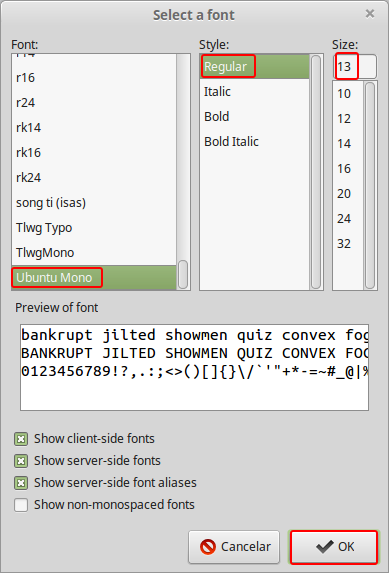Click inside the font preview text box

tap(194, 367)
